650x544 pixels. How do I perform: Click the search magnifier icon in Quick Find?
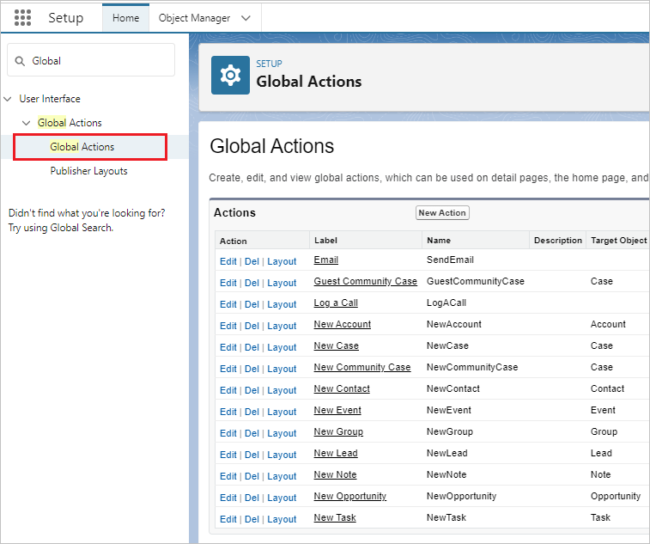(x=19, y=61)
